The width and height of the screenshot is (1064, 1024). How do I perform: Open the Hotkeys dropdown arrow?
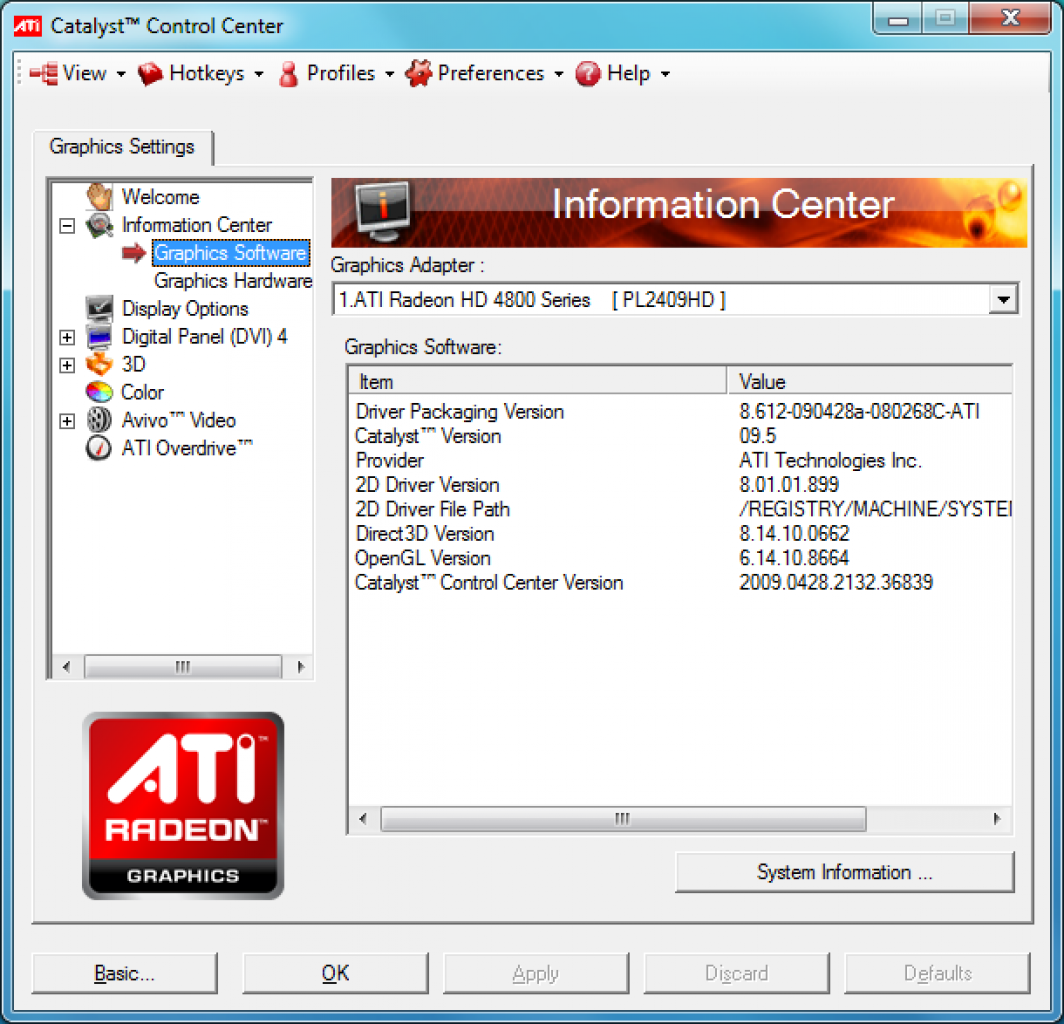(259, 74)
